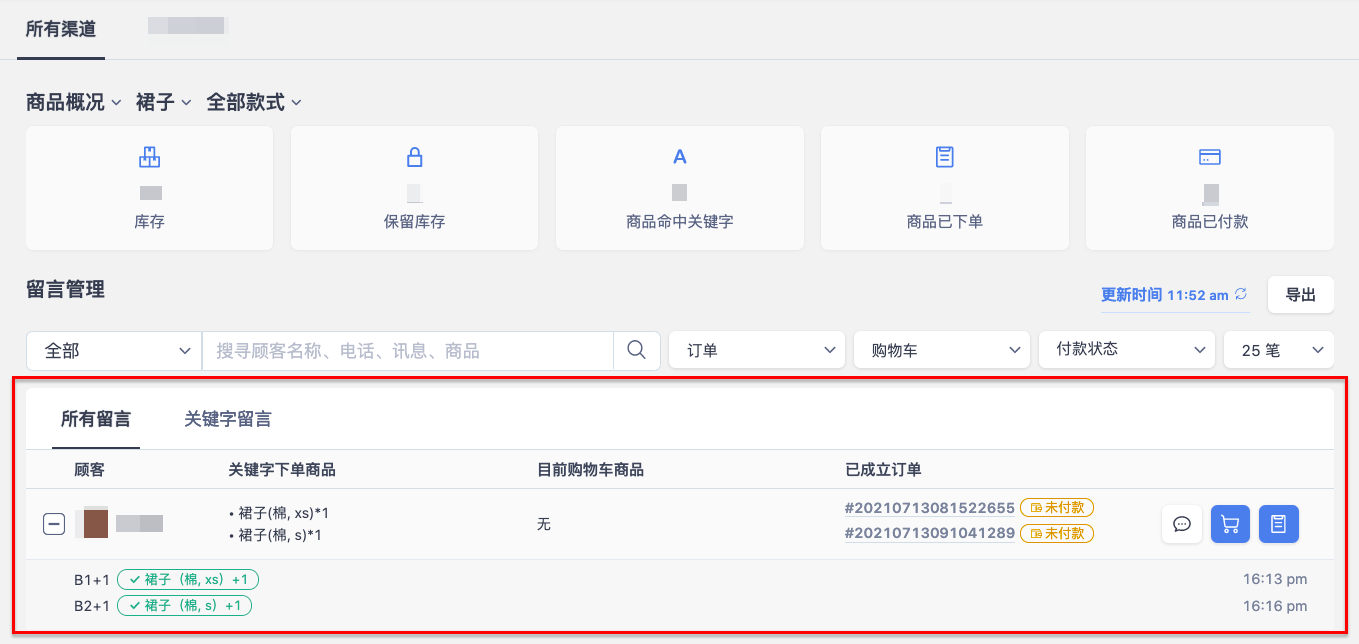This screenshot has width=1359, height=644.
Task: Click the 已成立订单 column header
Action: coord(883,470)
